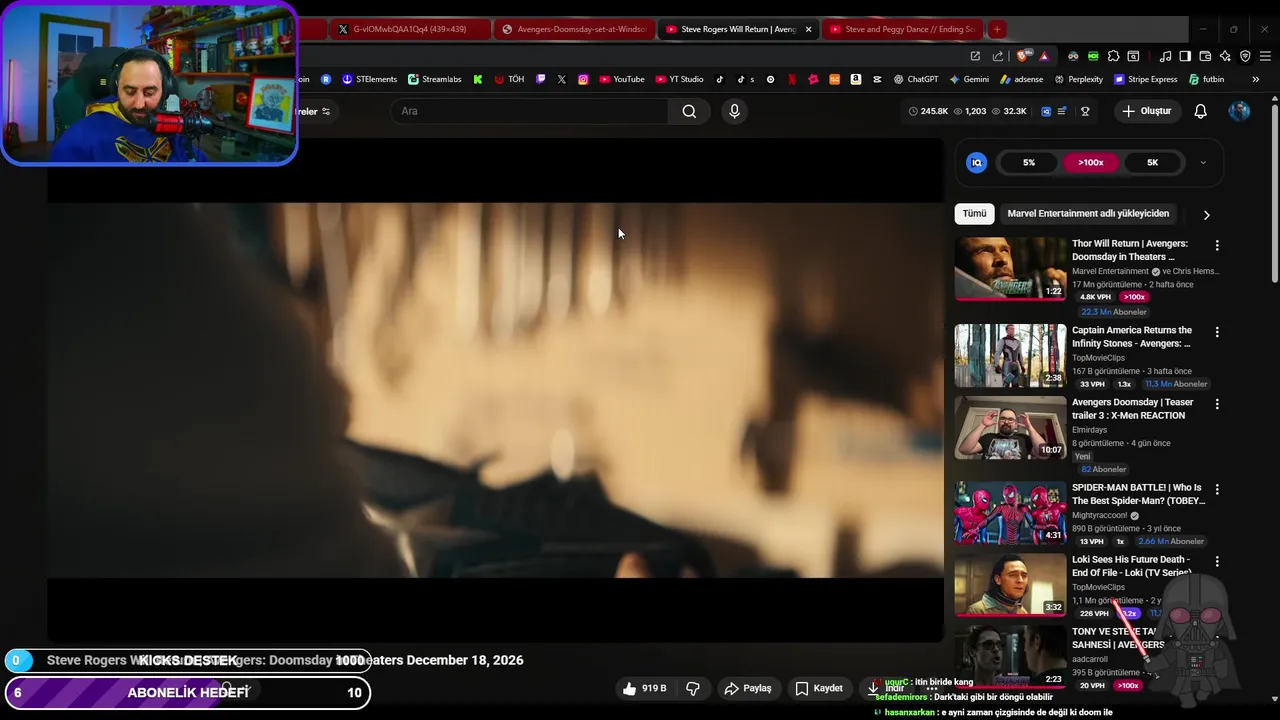Switch to the Steve and Peggy Dance tab

tap(904, 29)
